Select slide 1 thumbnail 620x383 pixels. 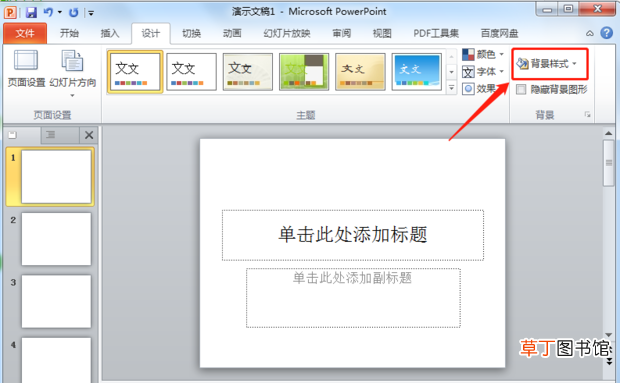(56, 177)
